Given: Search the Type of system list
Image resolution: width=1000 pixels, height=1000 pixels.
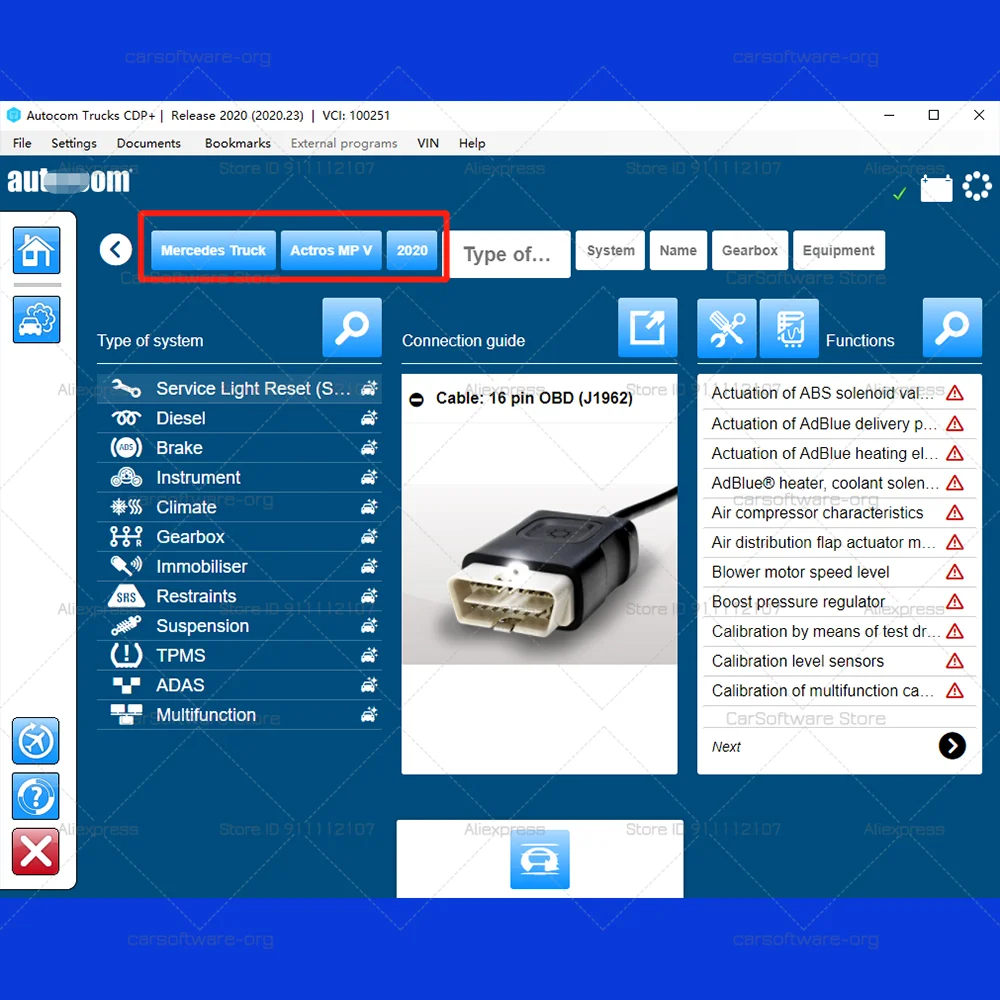Looking at the screenshot, I should [x=351, y=327].
